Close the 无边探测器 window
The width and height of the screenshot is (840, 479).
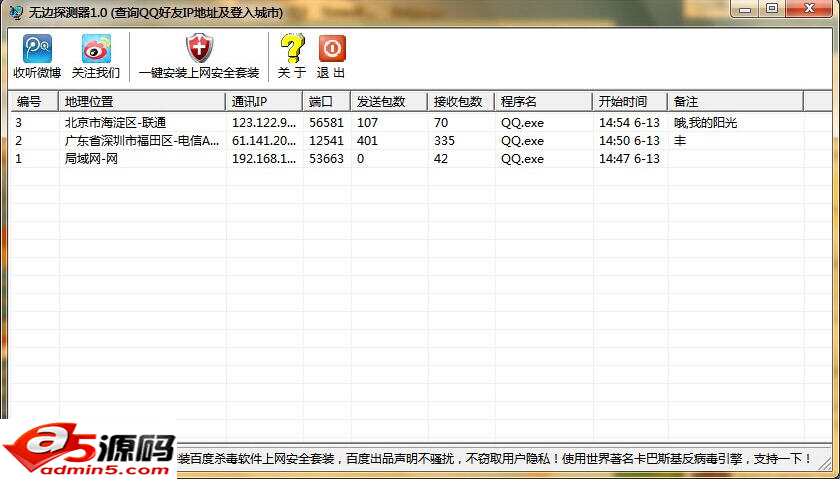[809, 9]
